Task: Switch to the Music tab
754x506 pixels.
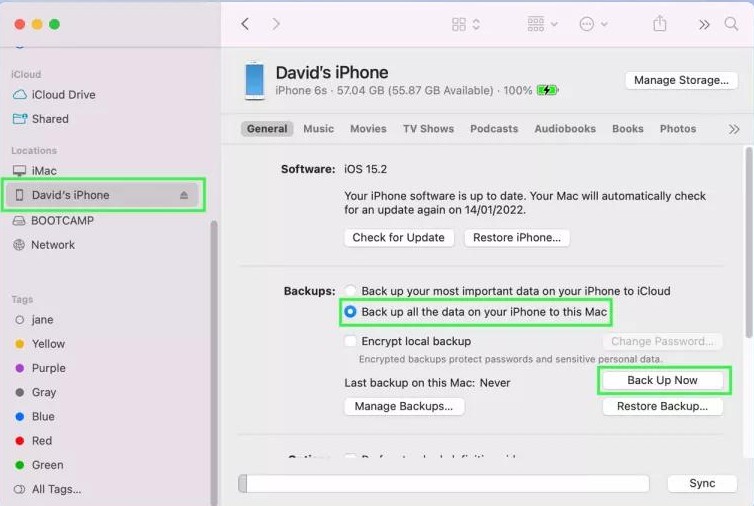Action: [319, 129]
